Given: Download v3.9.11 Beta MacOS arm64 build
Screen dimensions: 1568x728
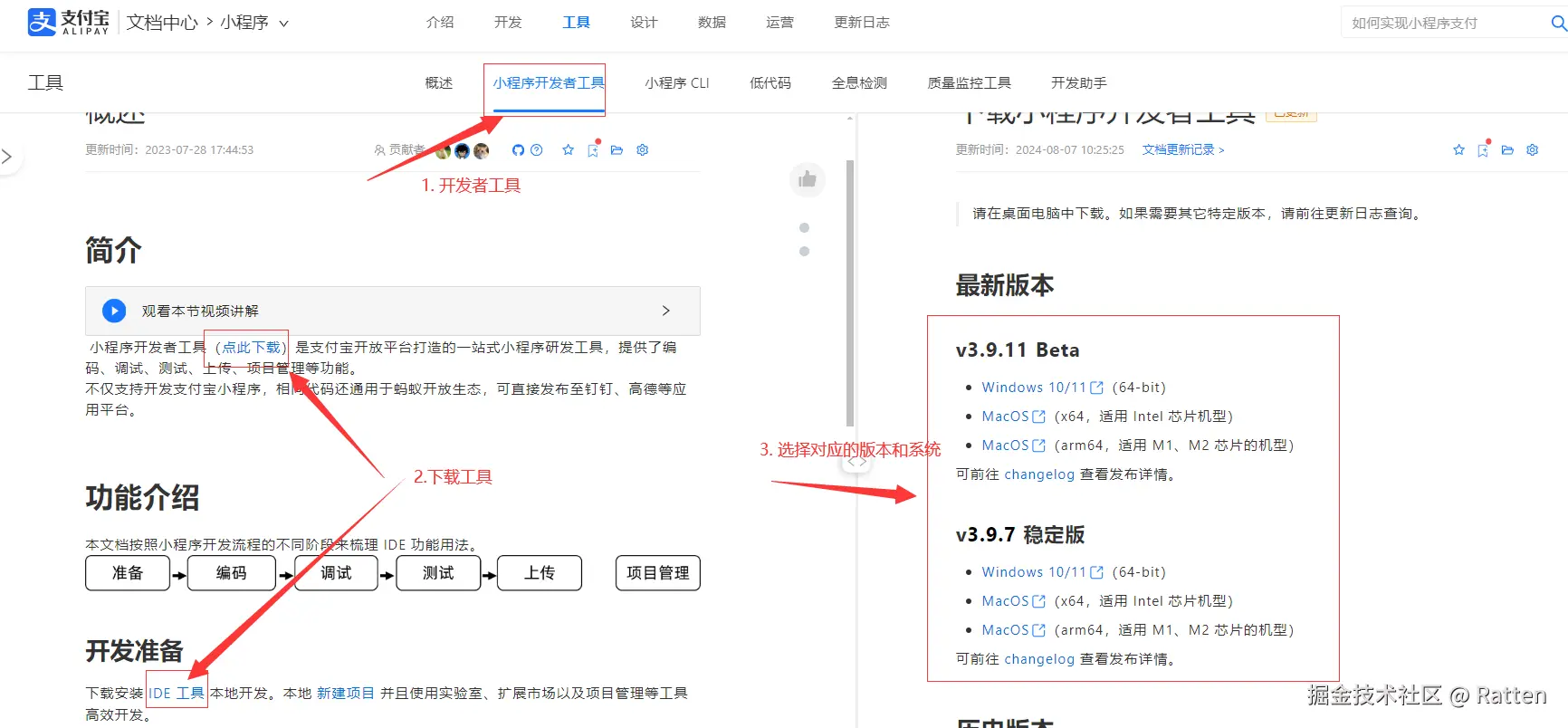Looking at the screenshot, I should pos(1013,445).
